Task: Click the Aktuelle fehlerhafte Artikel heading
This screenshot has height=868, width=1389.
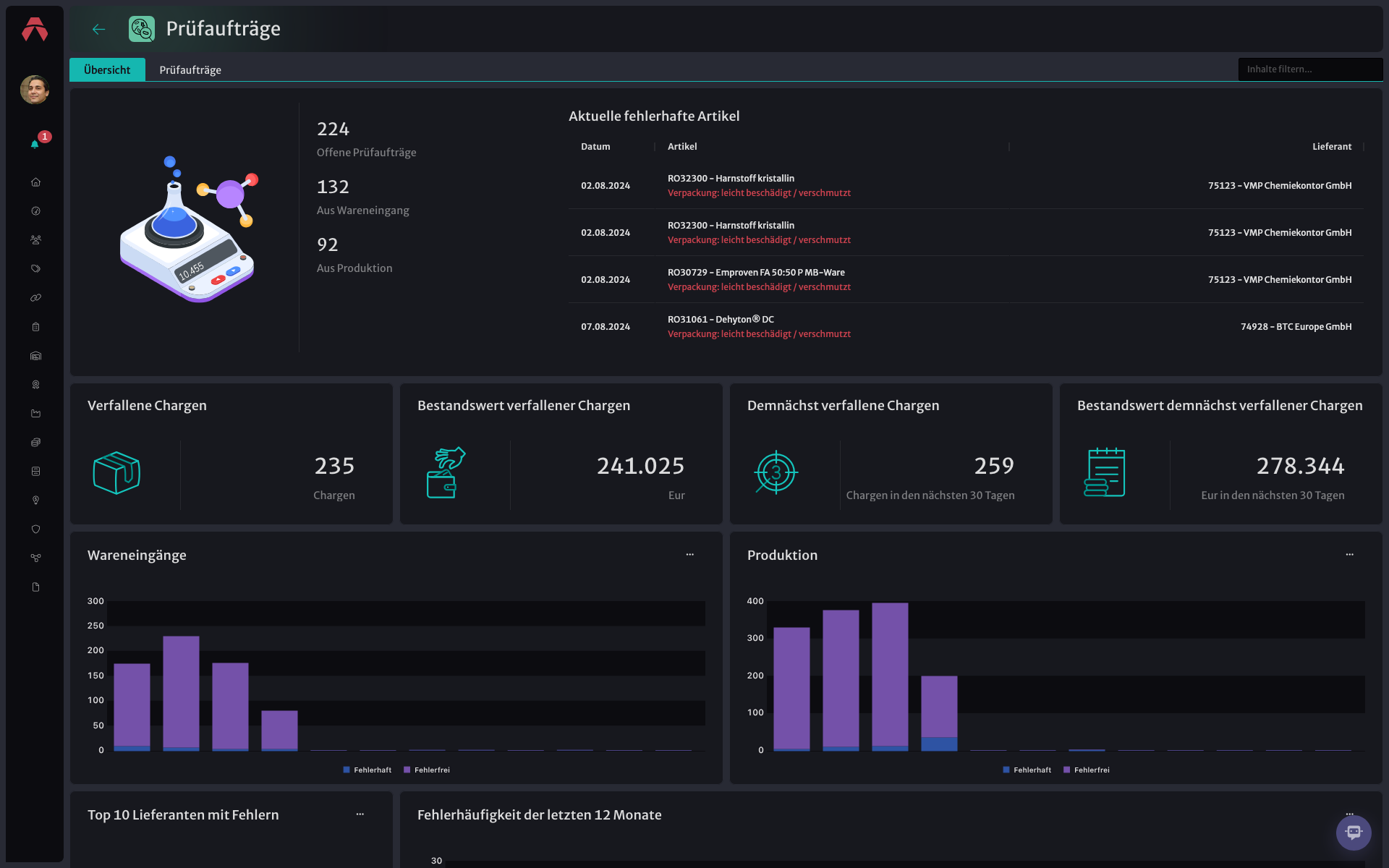Action: tap(654, 116)
